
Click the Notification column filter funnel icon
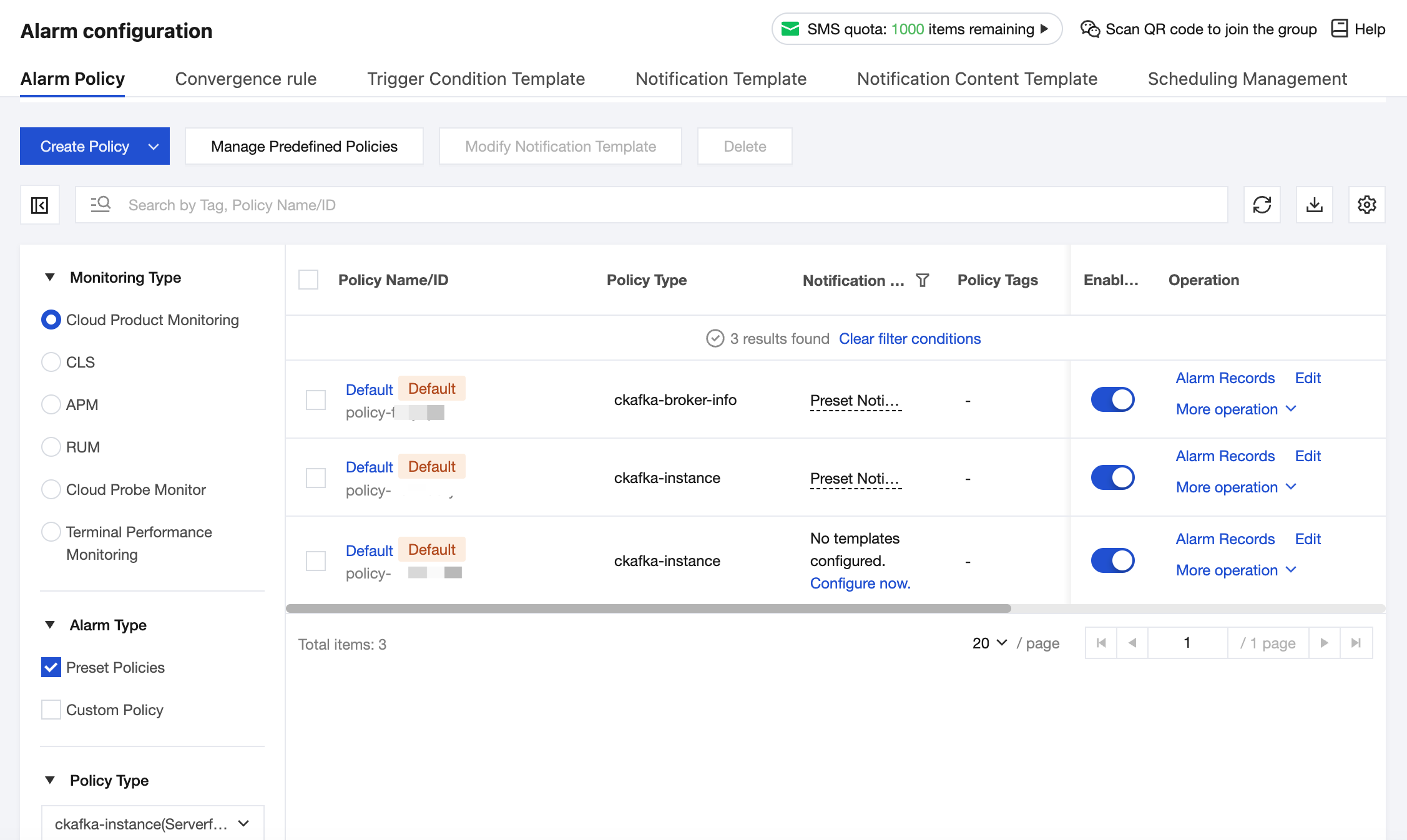[x=922, y=280]
